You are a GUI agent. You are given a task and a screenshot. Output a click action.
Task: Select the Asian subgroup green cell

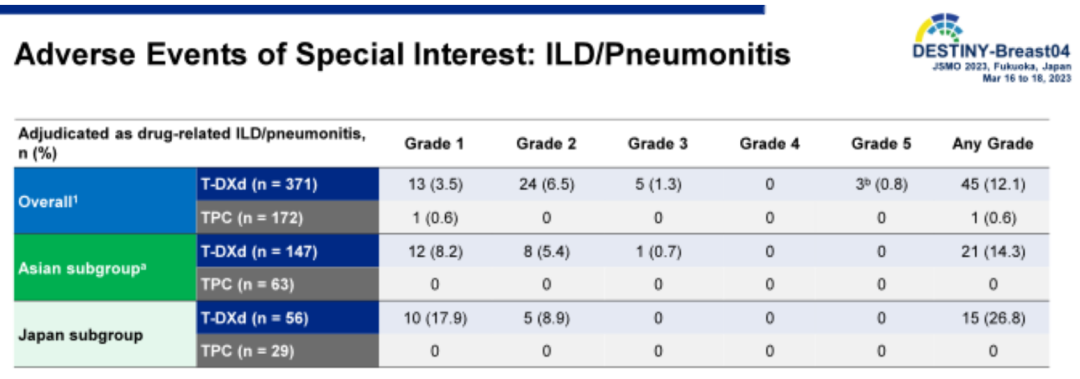coord(105,268)
